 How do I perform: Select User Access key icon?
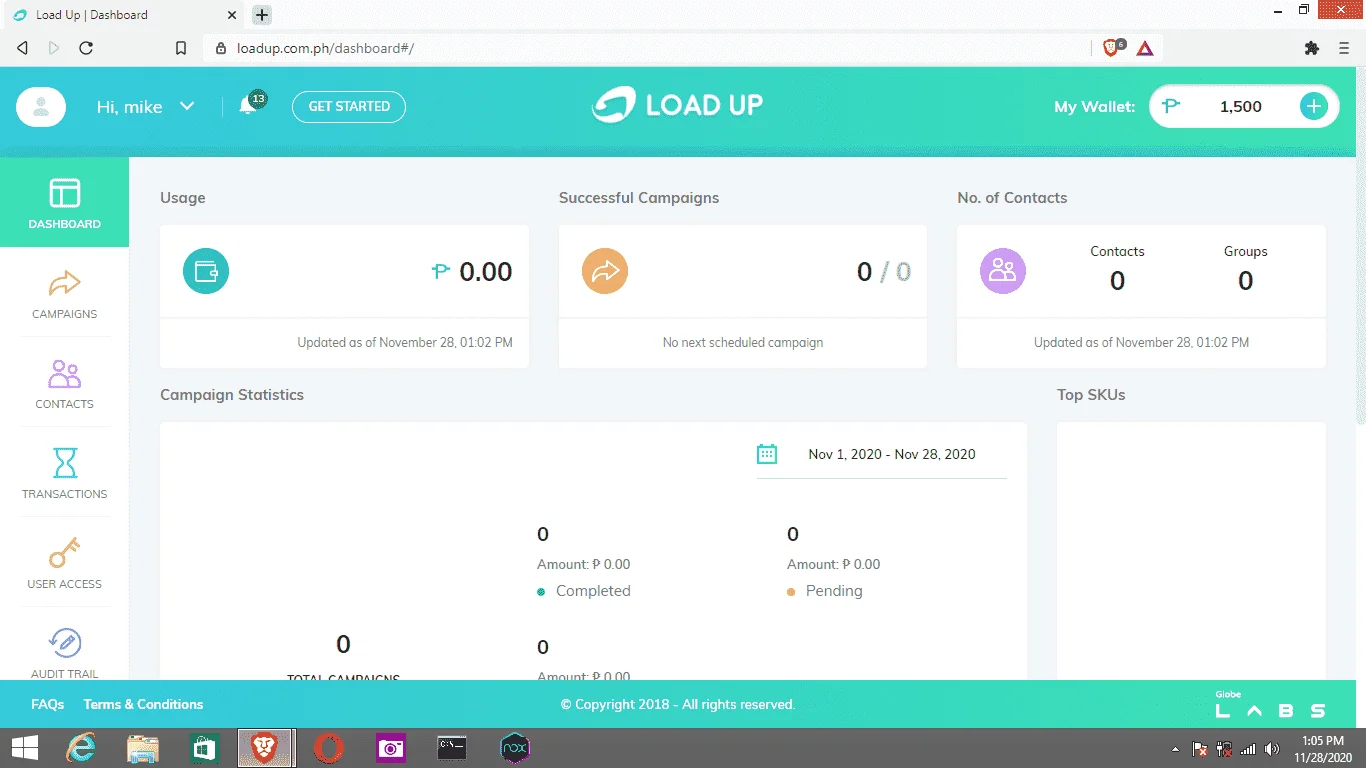[x=65, y=553]
